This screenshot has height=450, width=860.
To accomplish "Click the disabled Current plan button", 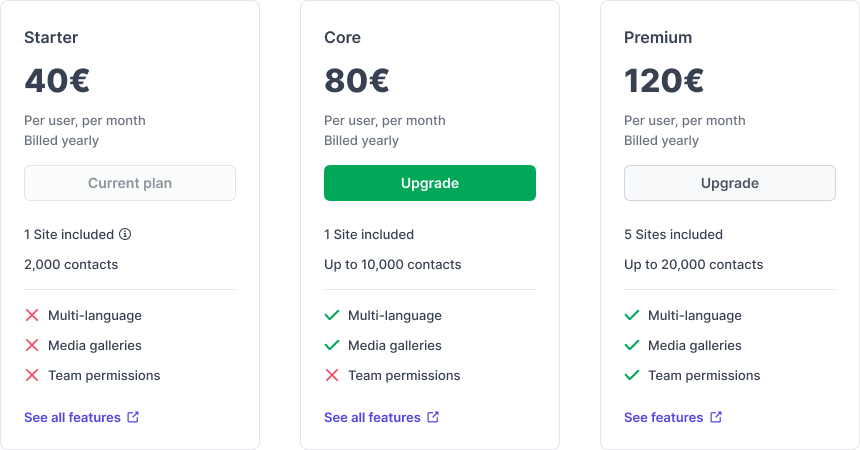I will coord(130,183).
